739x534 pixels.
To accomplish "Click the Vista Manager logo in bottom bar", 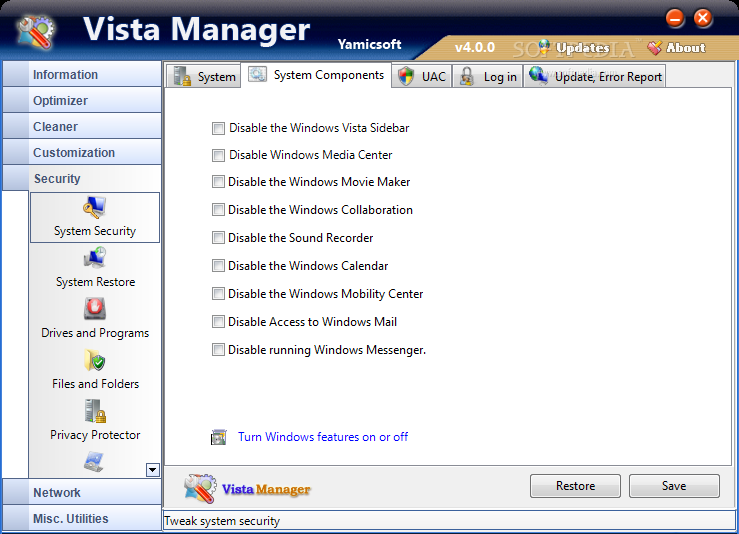I will coord(201,488).
